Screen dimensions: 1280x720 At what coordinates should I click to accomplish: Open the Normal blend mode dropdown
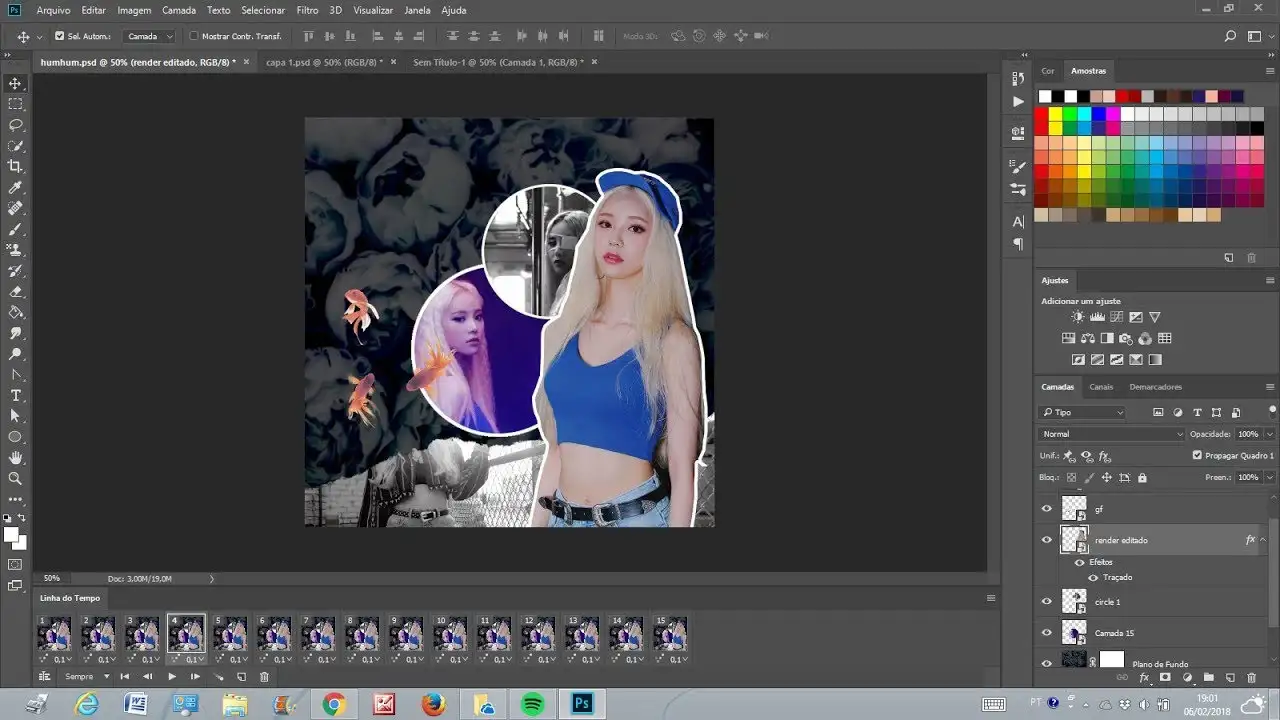[x=1110, y=433]
